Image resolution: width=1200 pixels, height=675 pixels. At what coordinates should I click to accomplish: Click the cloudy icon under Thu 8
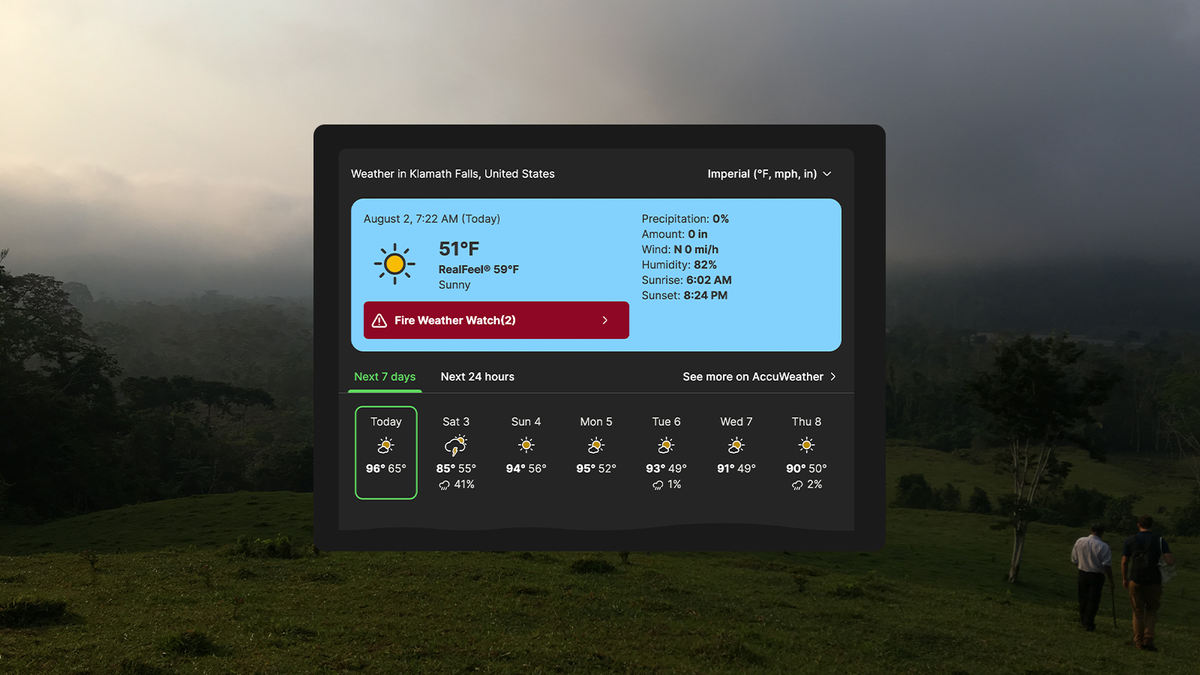point(806,443)
